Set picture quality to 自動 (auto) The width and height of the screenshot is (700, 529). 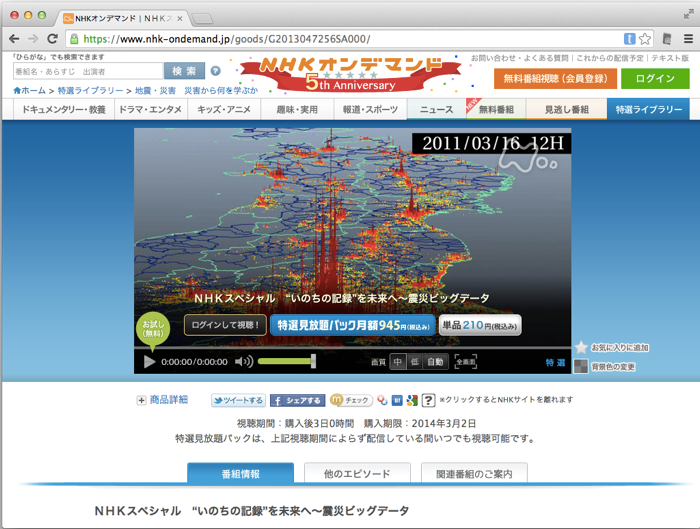click(x=435, y=362)
